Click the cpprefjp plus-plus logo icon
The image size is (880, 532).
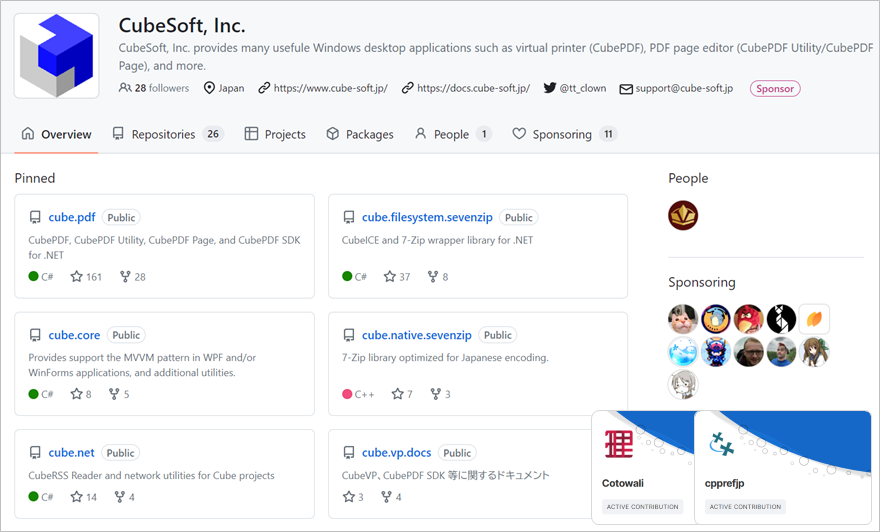pos(721,444)
